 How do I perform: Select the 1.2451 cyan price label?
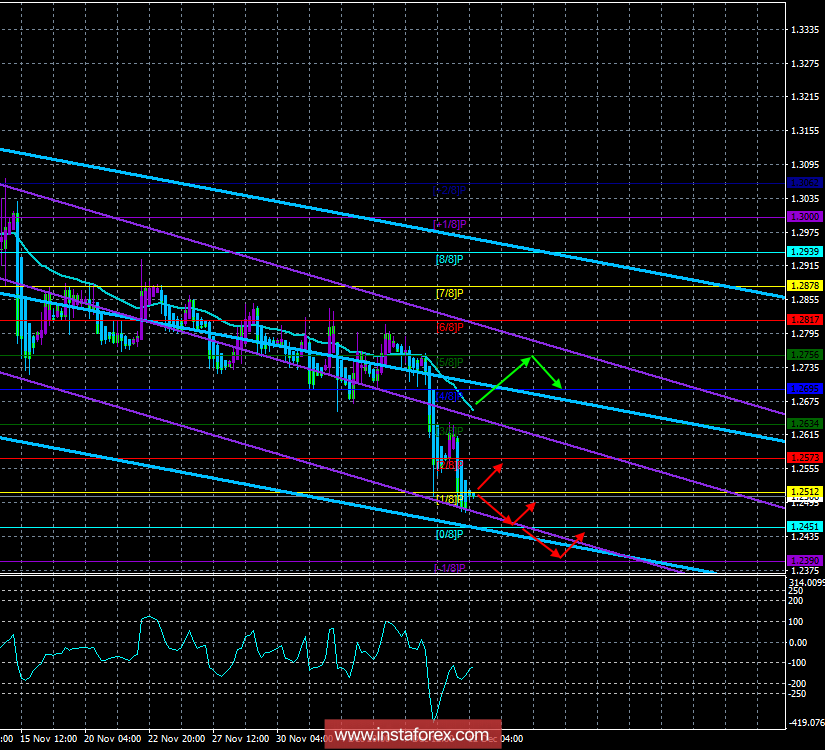coord(805,527)
